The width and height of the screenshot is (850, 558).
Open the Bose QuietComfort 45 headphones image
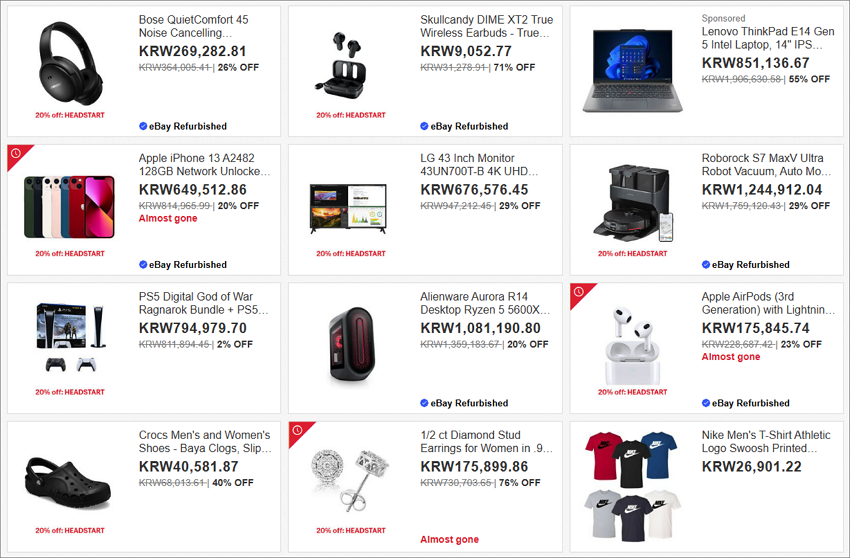pyautogui.click(x=70, y=63)
